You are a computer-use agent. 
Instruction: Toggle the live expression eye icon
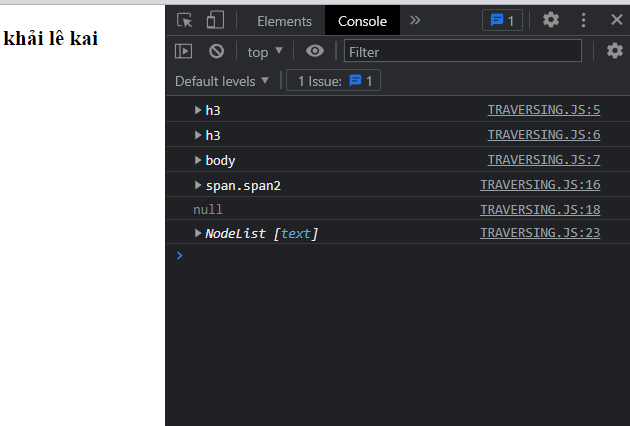[x=315, y=51]
